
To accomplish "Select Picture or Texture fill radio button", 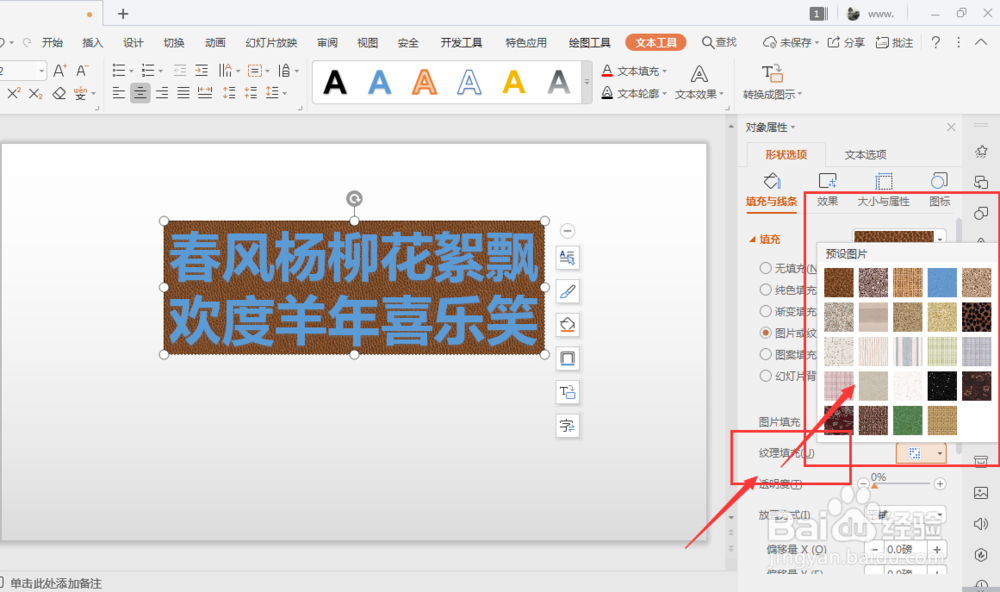I will click(x=765, y=333).
